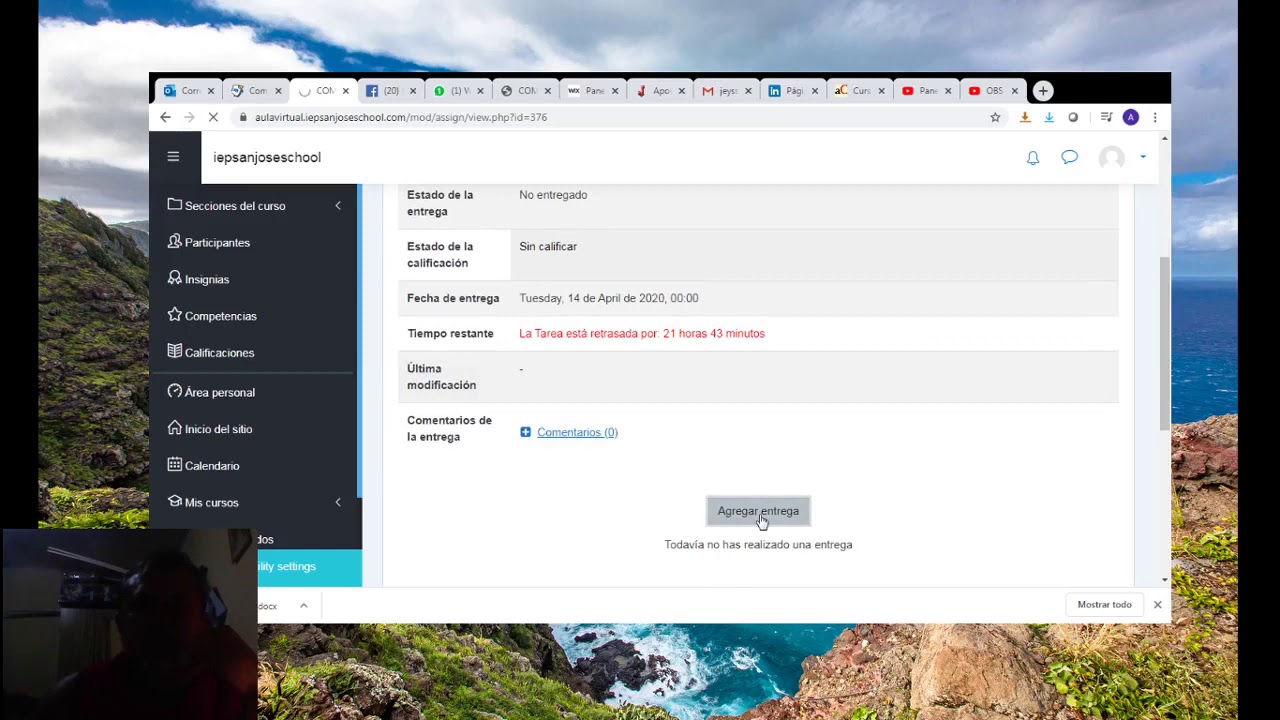This screenshot has height=720, width=1280.
Task: Collapse Secciones del curso chevron
Action: (338, 206)
